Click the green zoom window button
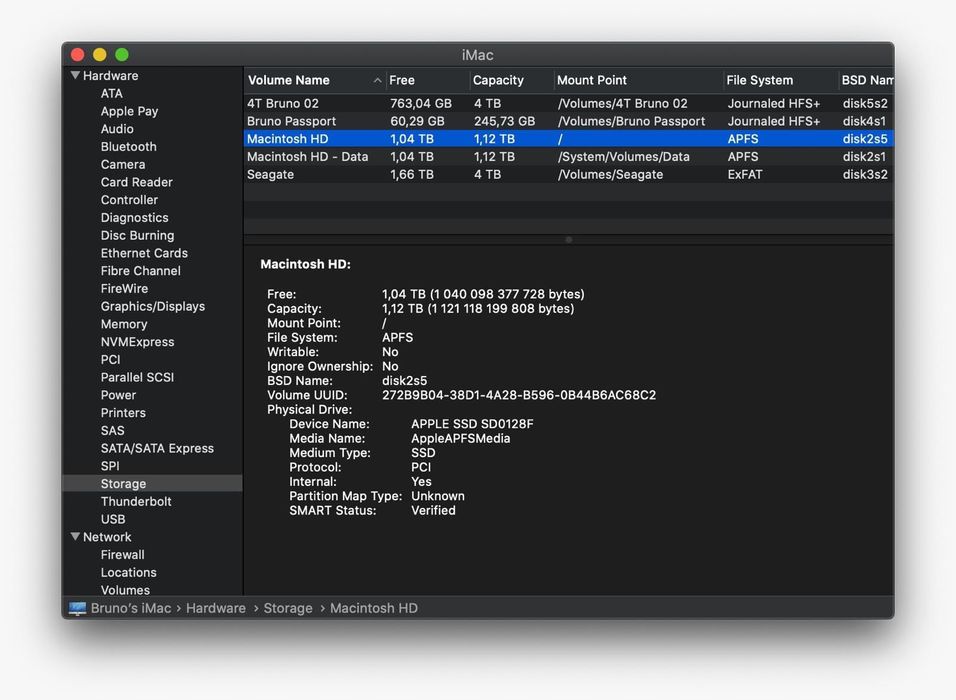The image size is (956, 700). pyautogui.click(x=122, y=54)
